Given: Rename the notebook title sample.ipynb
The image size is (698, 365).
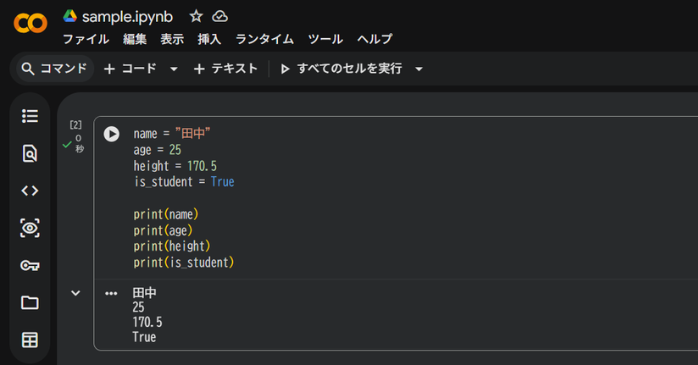Looking at the screenshot, I should pyautogui.click(x=127, y=17).
